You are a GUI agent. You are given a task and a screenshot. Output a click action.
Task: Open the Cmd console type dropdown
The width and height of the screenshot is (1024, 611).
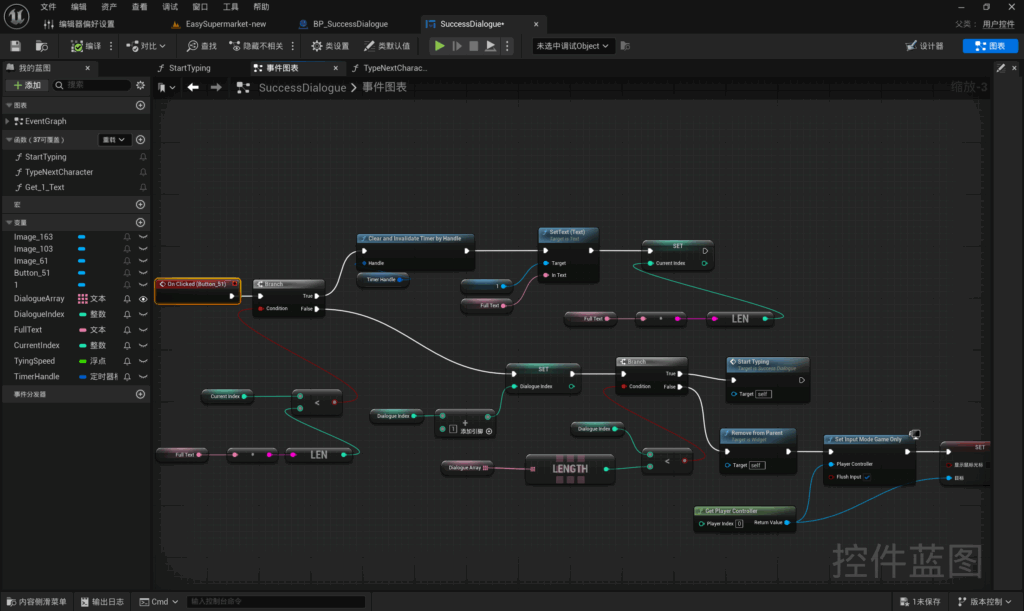[159, 602]
